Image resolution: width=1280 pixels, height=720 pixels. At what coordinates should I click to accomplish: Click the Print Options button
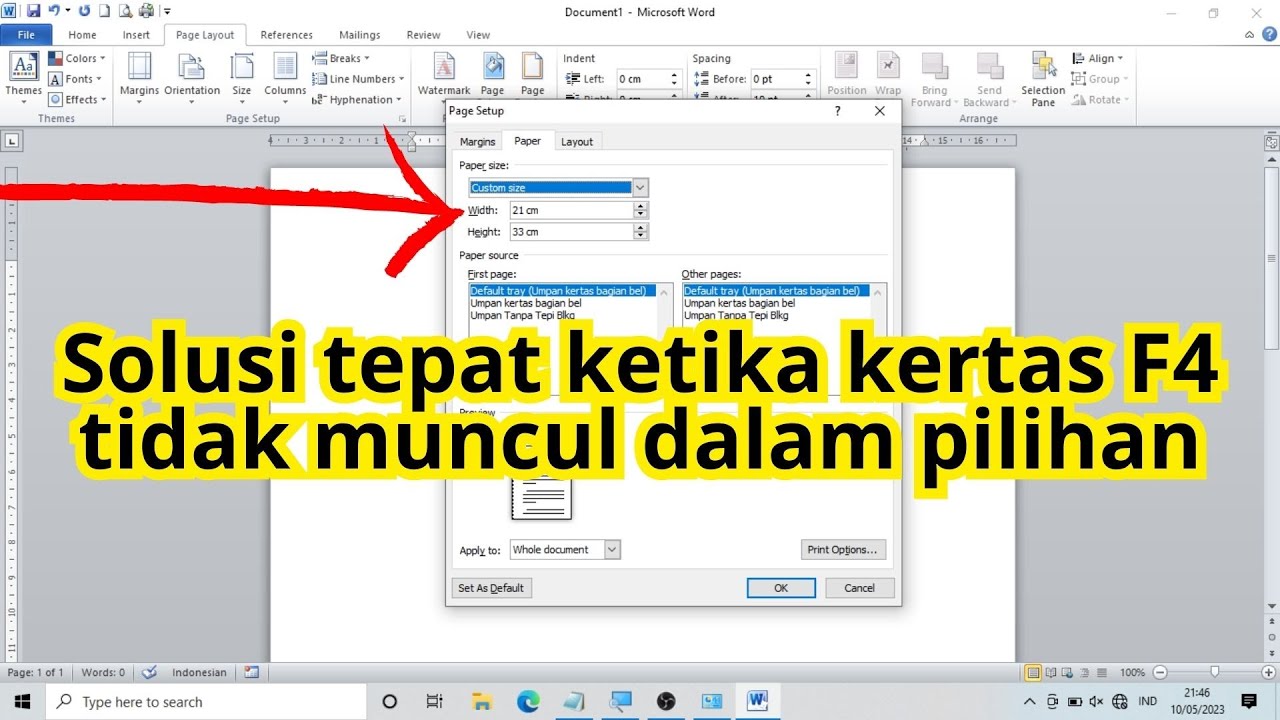(843, 550)
